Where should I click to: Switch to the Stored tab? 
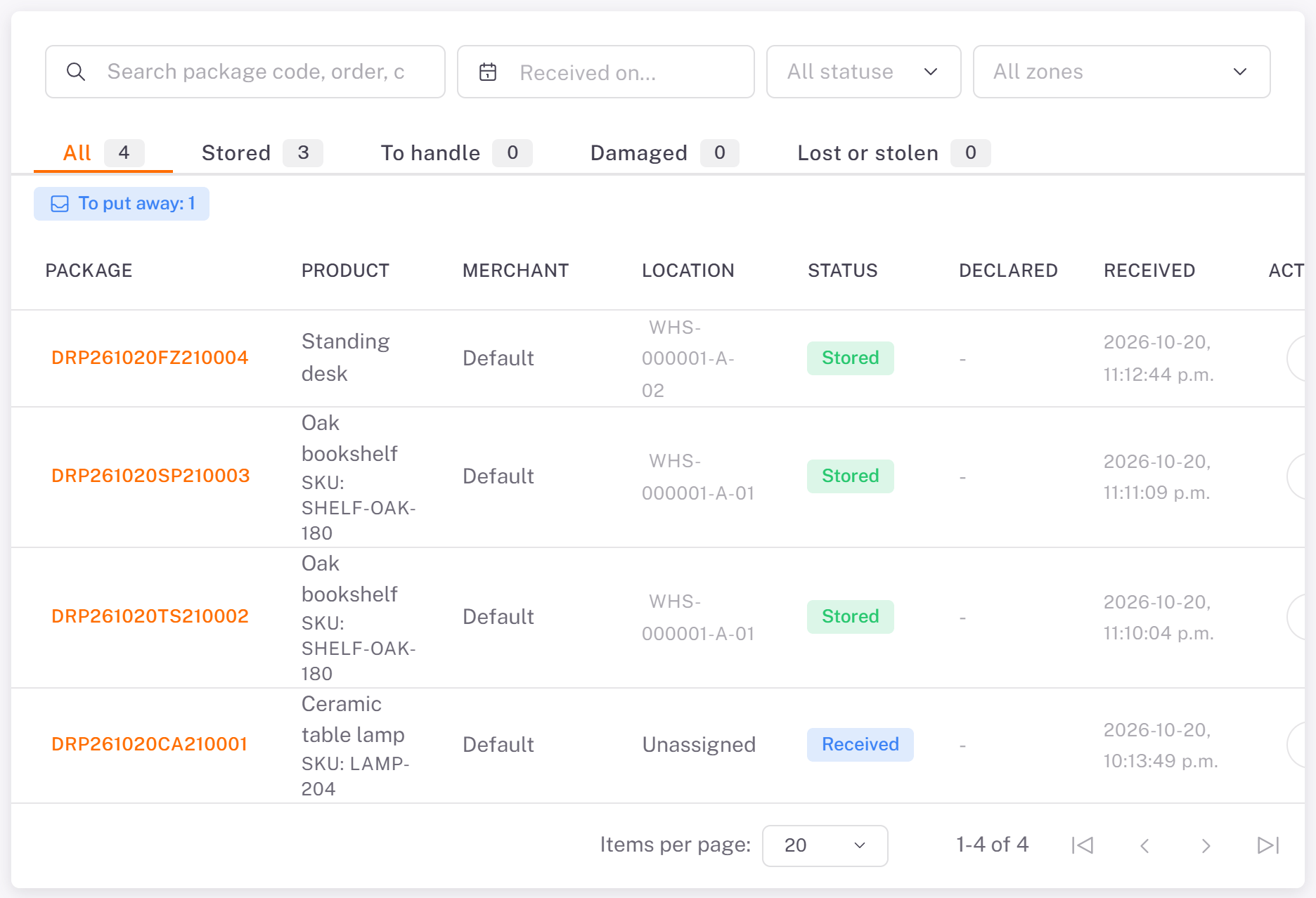(262, 153)
